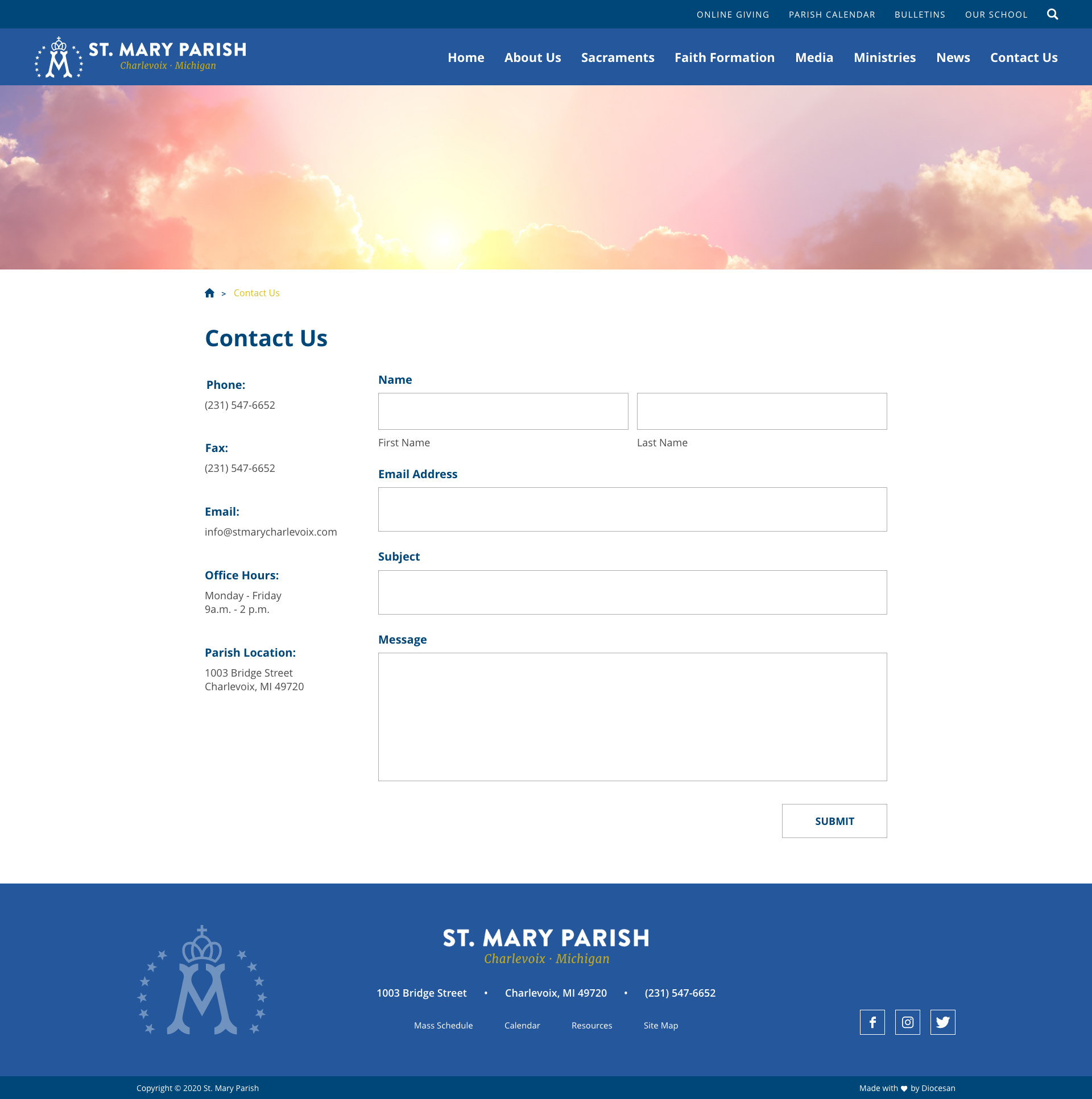Click the footer St. Mary Parish wordmark

(545, 947)
